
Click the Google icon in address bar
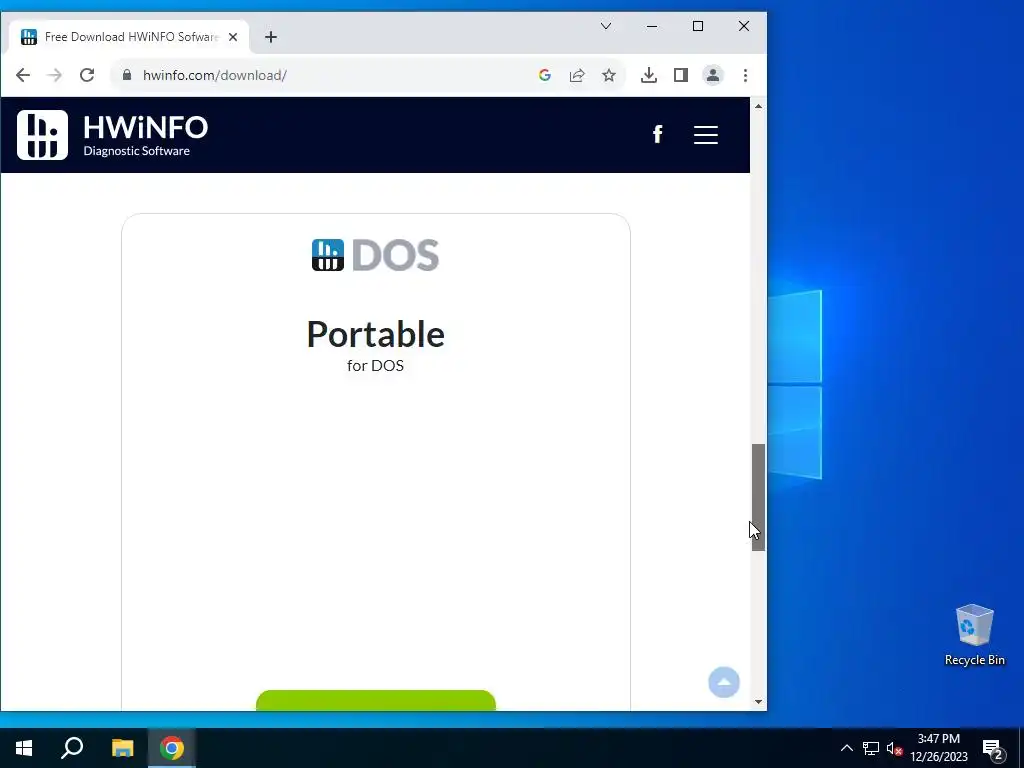click(545, 75)
